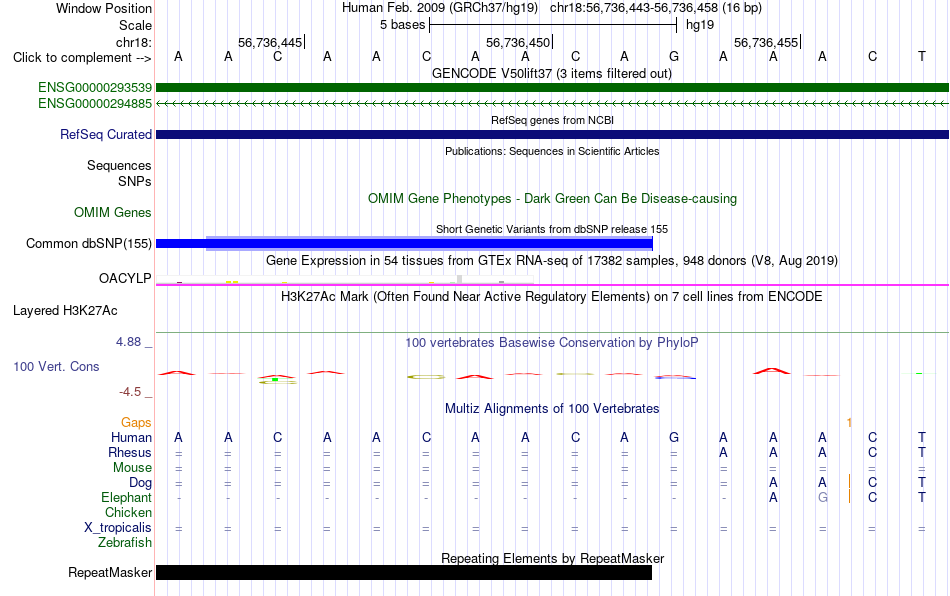
Task: Click the Zebrafish alignment row label
Action: pyautogui.click(x=125, y=543)
